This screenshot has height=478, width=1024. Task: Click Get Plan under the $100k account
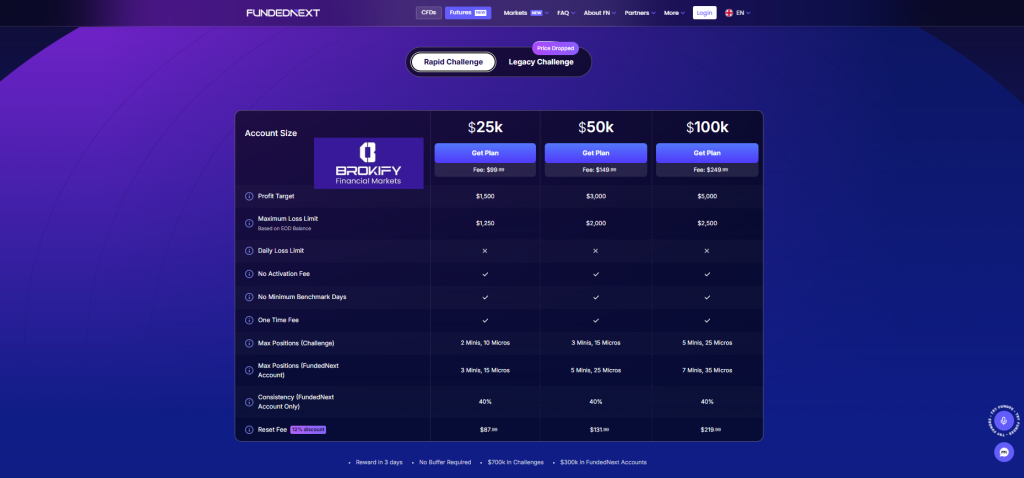707,153
